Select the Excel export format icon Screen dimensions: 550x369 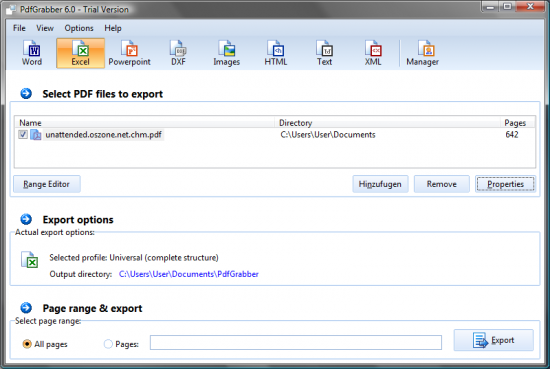click(x=80, y=53)
